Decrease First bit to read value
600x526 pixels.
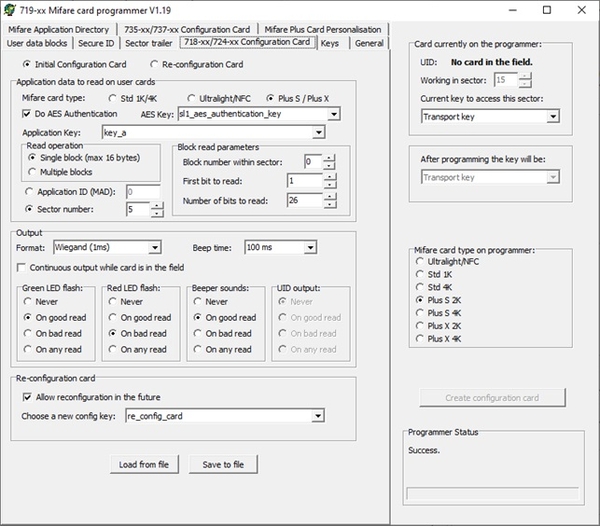click(x=330, y=185)
